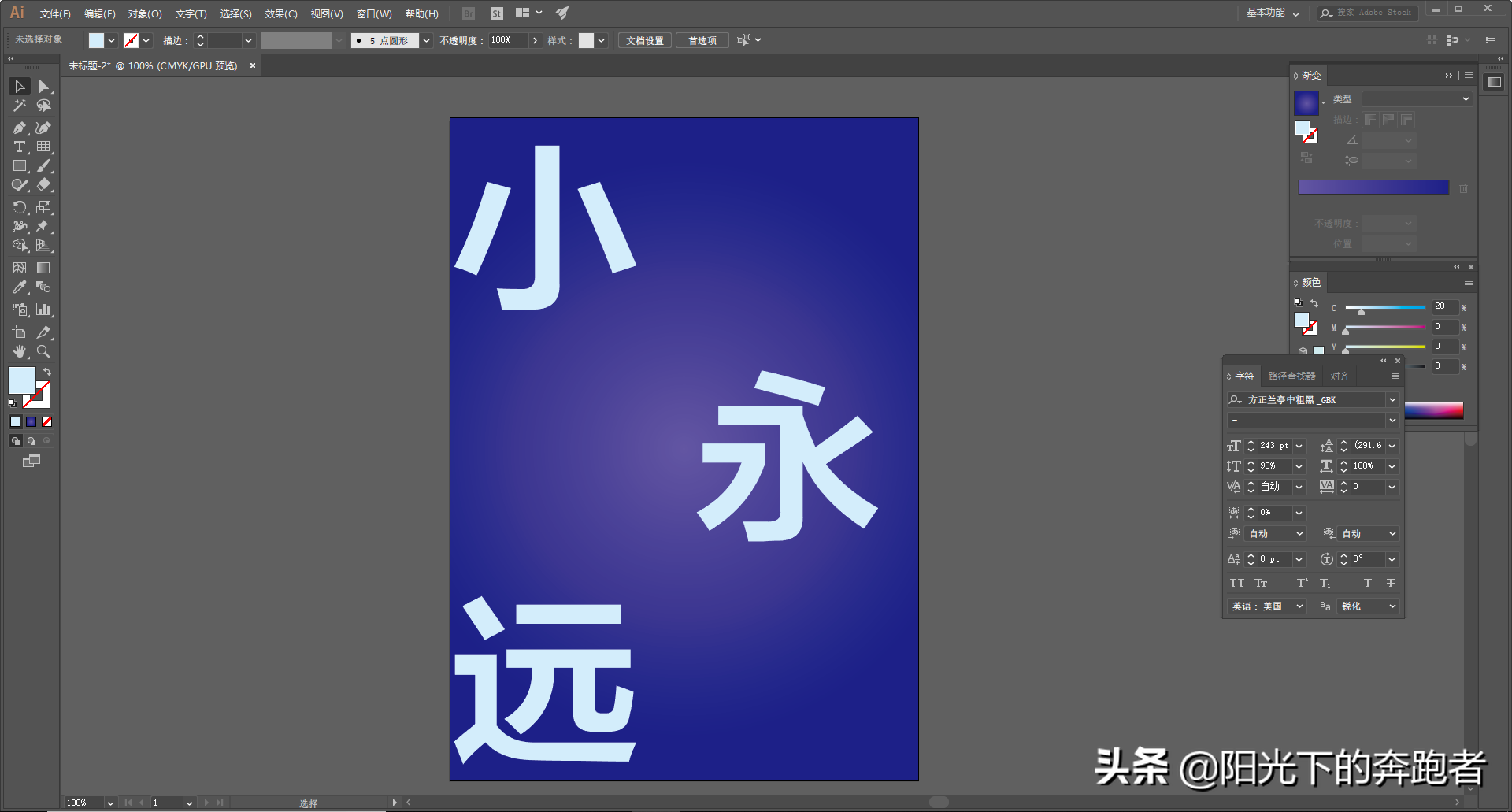This screenshot has height=812, width=1512.
Task: Select the Type tool
Action: tap(20, 146)
